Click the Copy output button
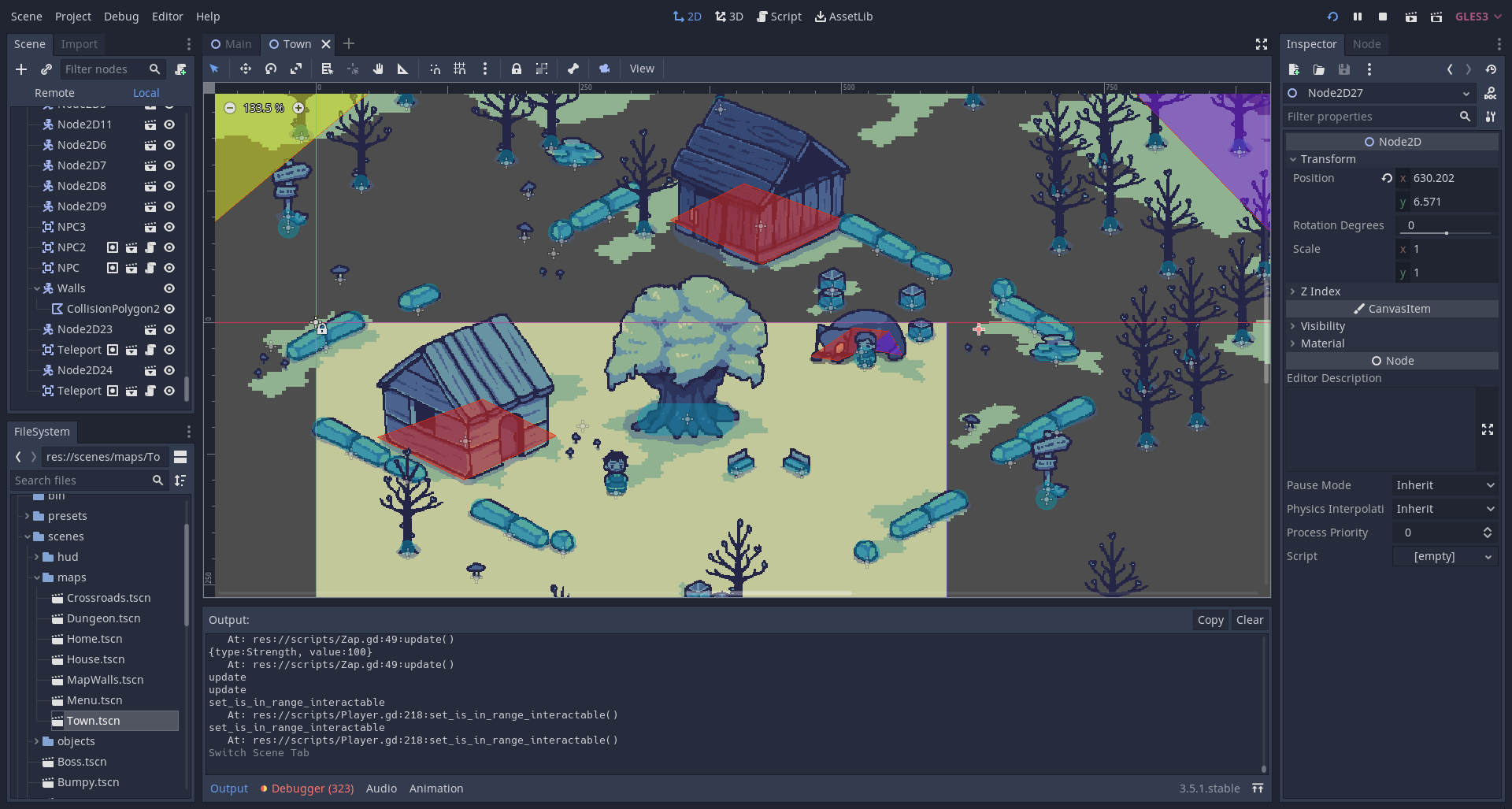This screenshot has height=809, width=1512. tap(1210, 620)
